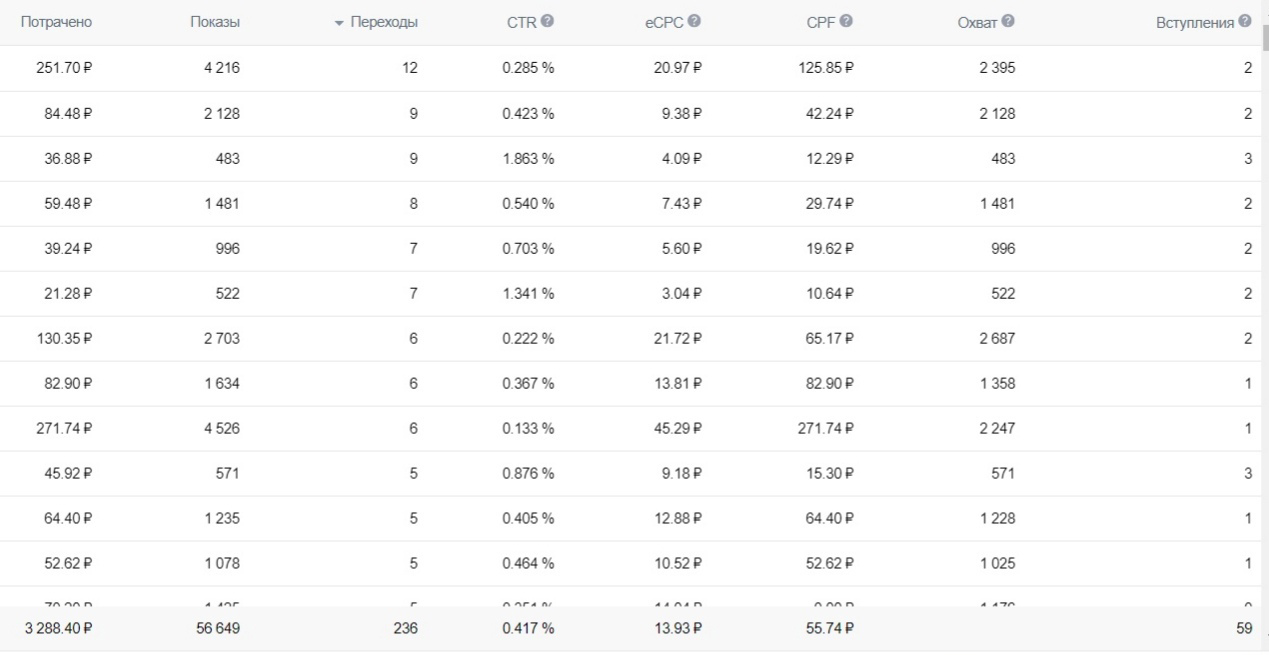The width and height of the screenshot is (1269, 655).
Task: Sort table by Потрачено column
Action: tap(56, 22)
